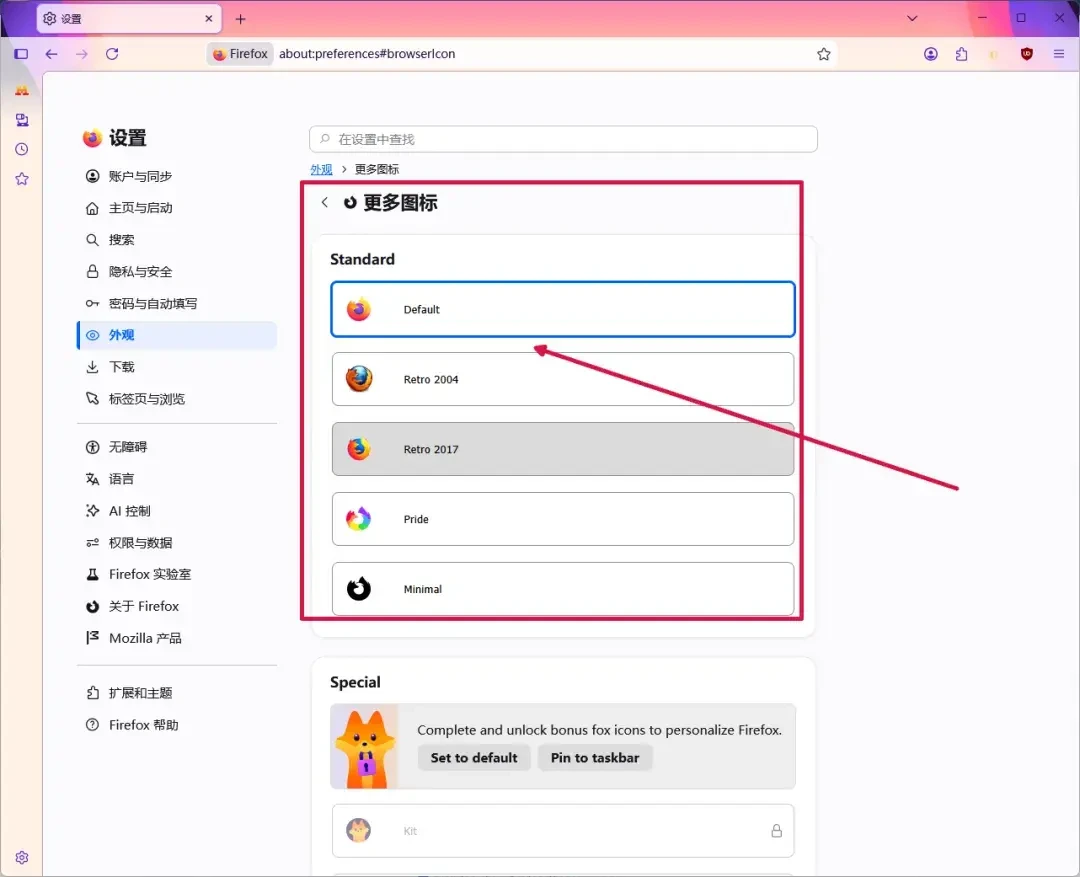Viewport: 1080px width, 877px height.
Task: Select the Default Firefox icon option
Action: point(563,309)
